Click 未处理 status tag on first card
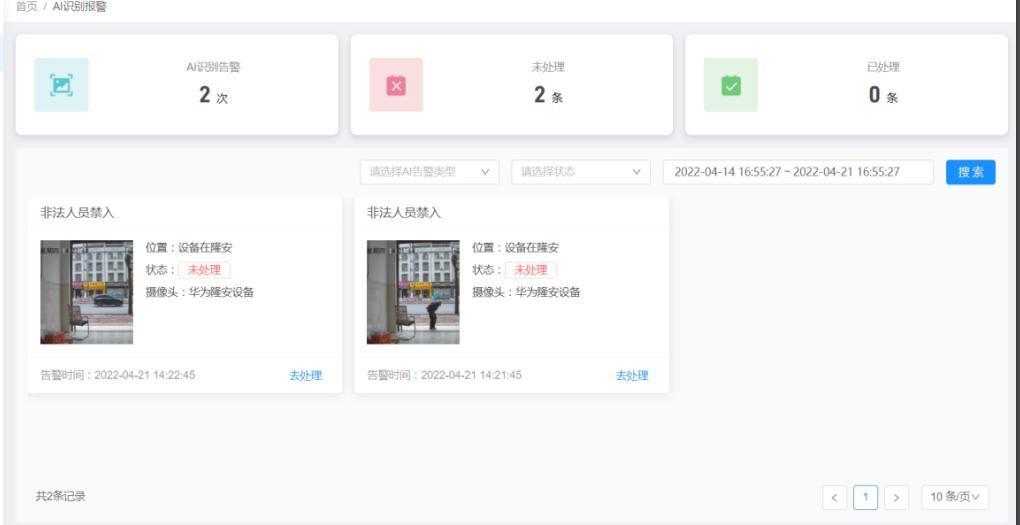The height and width of the screenshot is (525, 1020). pos(204,270)
